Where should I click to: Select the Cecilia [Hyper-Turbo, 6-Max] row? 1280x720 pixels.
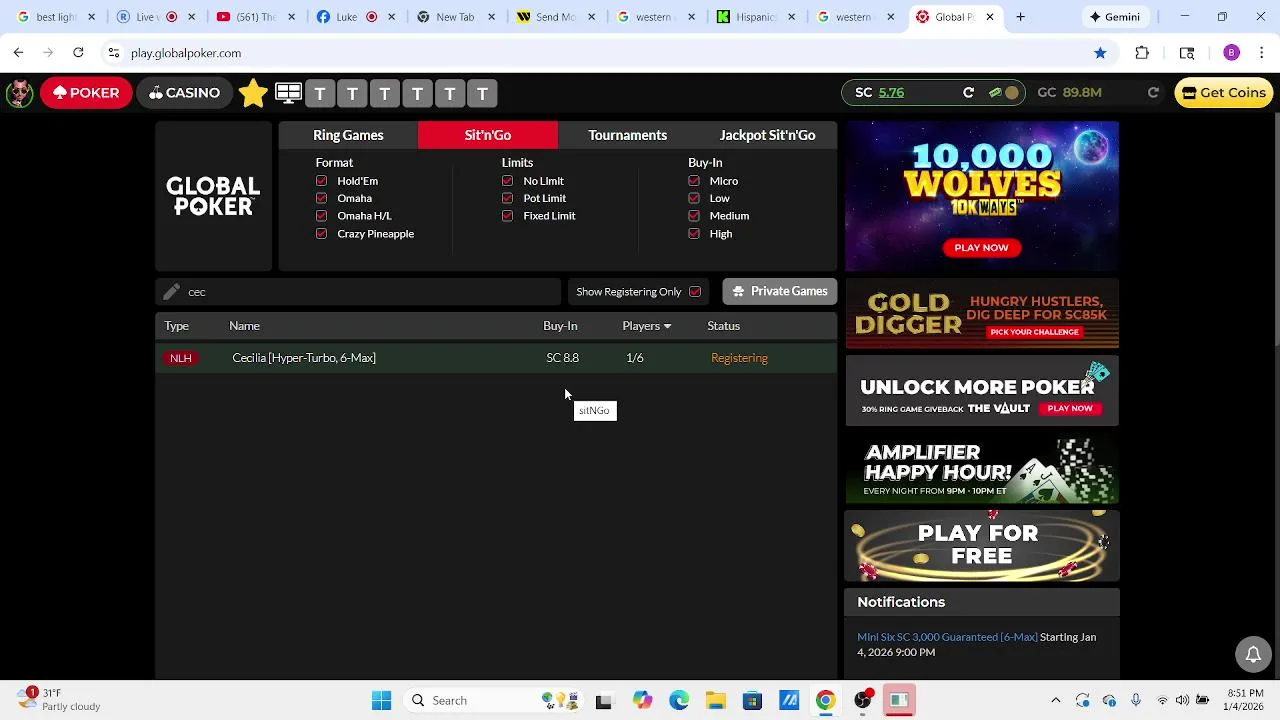[496, 358]
